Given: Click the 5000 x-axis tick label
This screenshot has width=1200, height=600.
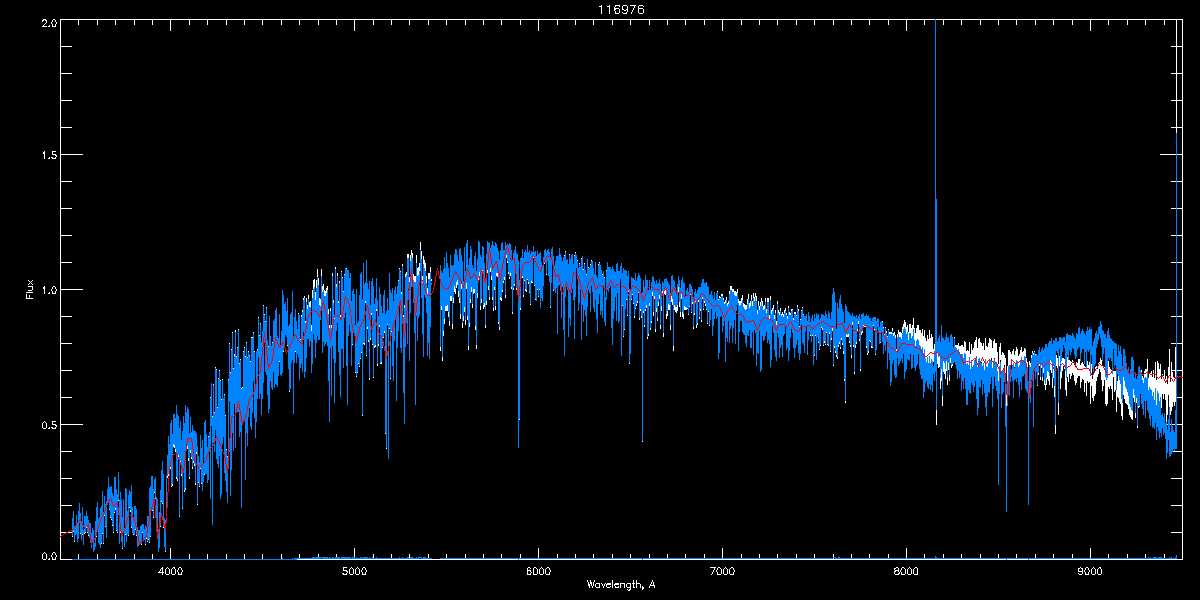Looking at the screenshot, I should pyautogui.click(x=354, y=572).
